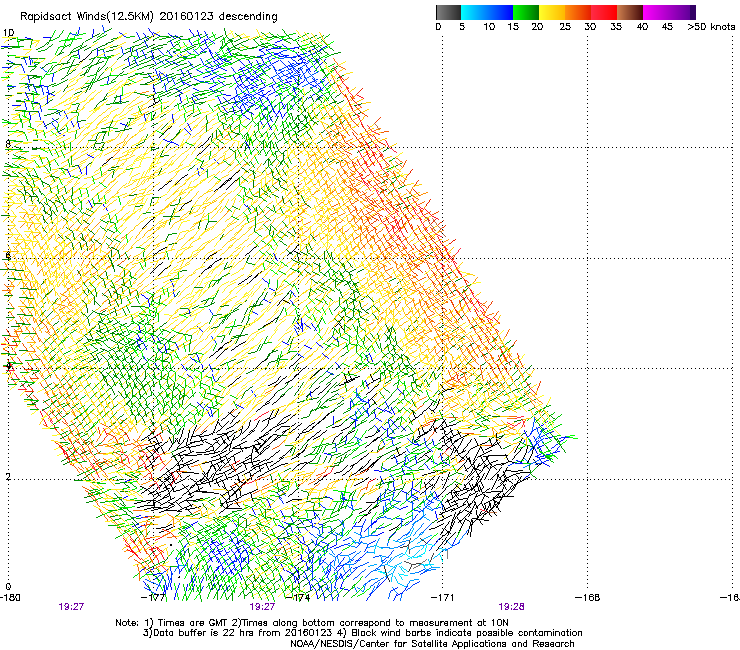The width and height of the screenshot is (740, 650).
Task: Click the purple "19:28" time label
Action: click(x=512, y=607)
